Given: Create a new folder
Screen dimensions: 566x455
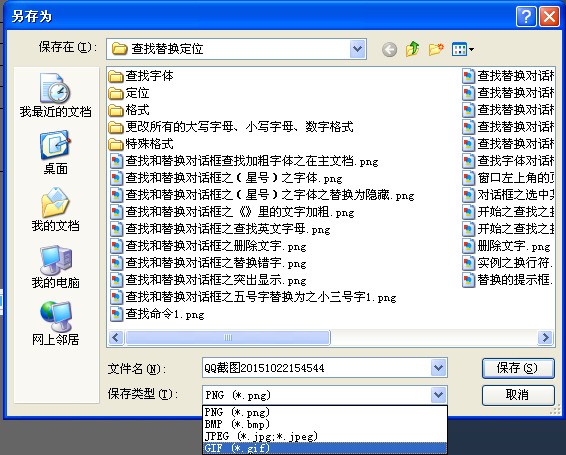Looking at the screenshot, I should (x=436, y=49).
